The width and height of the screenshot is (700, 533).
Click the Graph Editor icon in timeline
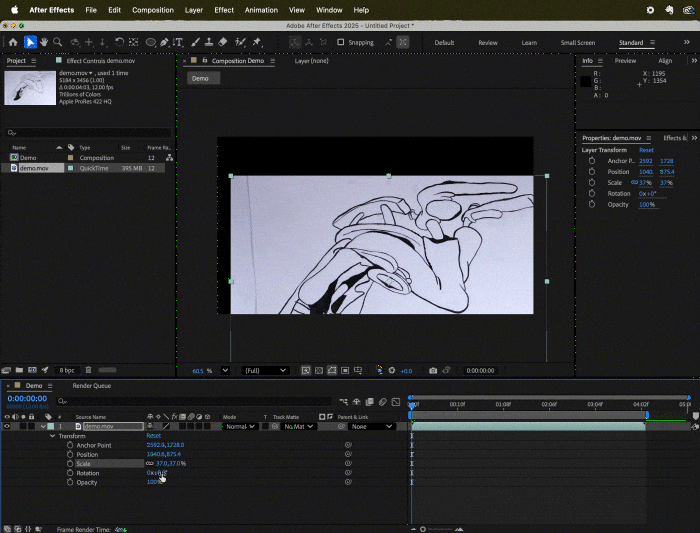click(x=396, y=402)
